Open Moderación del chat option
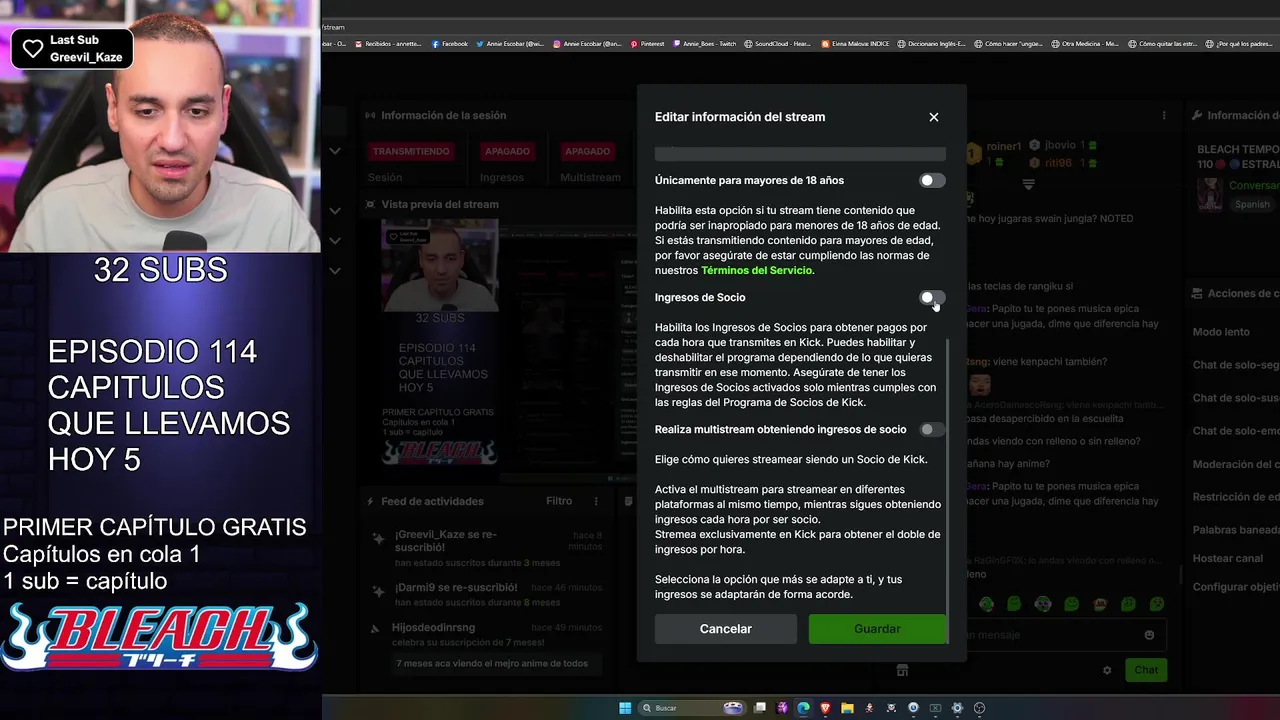The width and height of the screenshot is (1280, 720). click(1236, 464)
